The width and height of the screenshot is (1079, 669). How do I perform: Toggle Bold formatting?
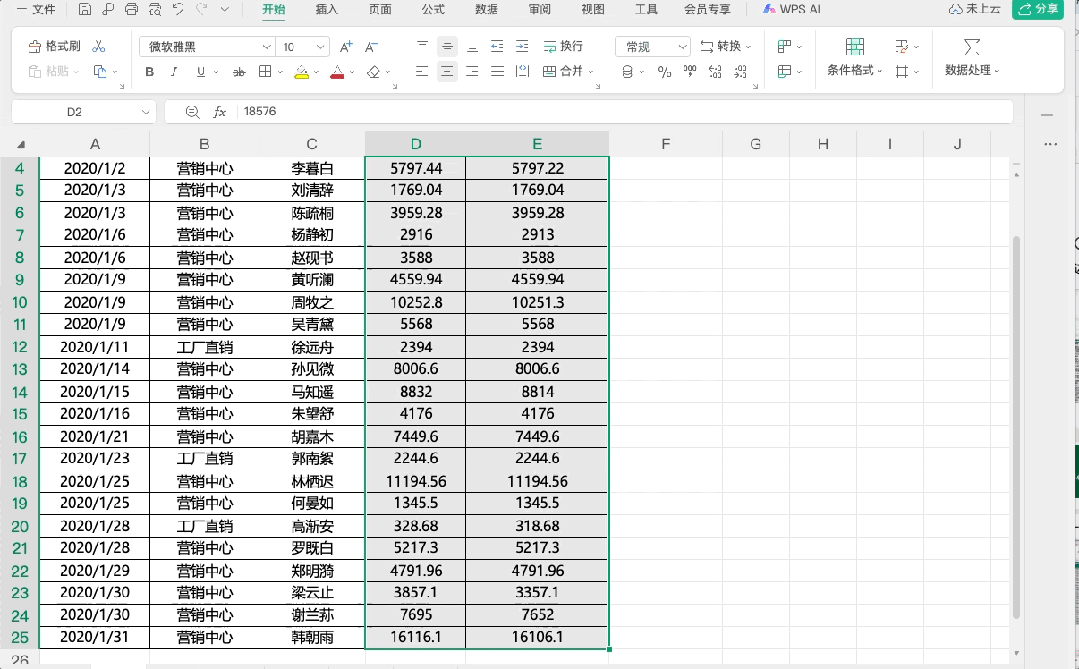(149, 72)
